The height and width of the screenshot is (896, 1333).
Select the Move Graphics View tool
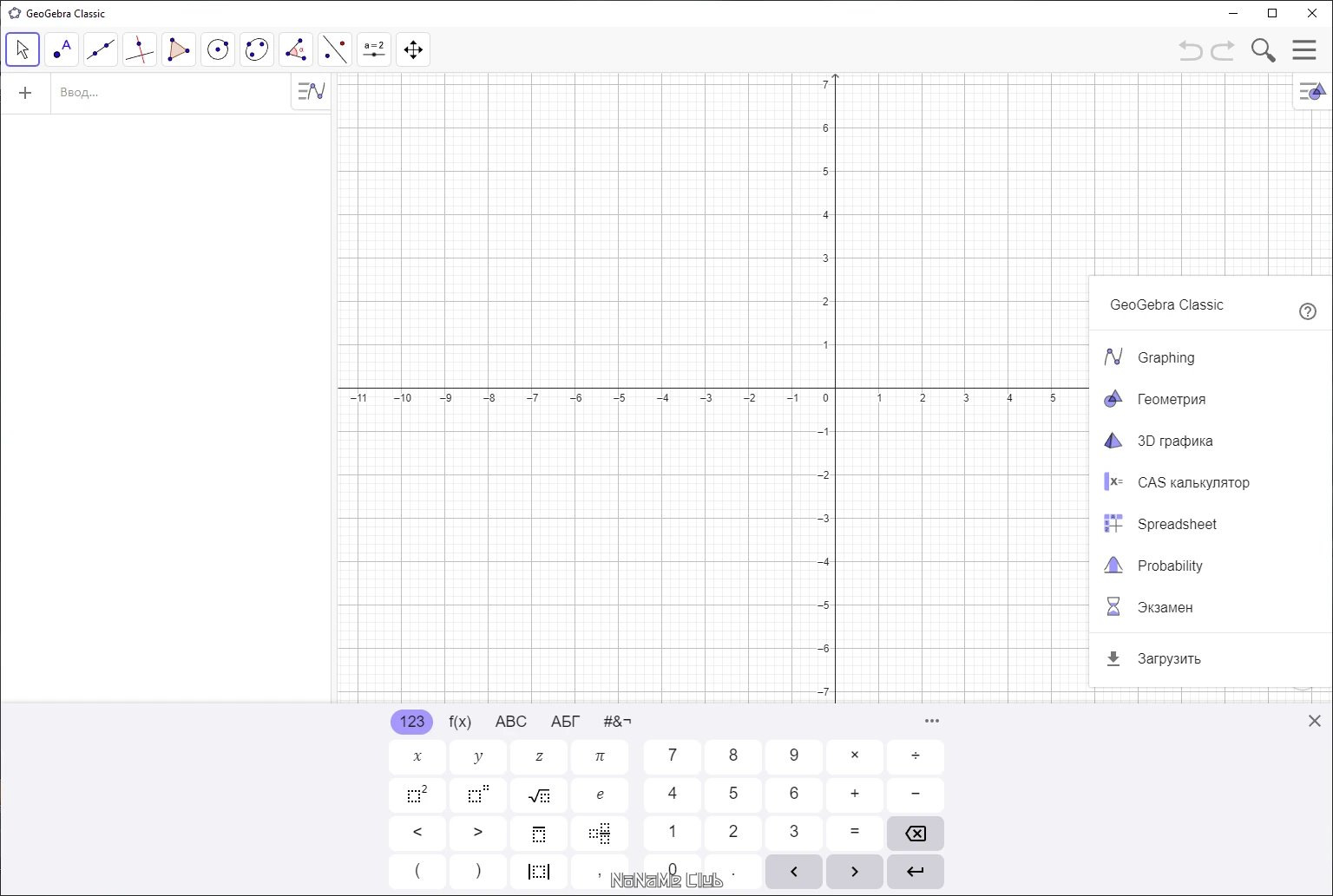pos(413,49)
